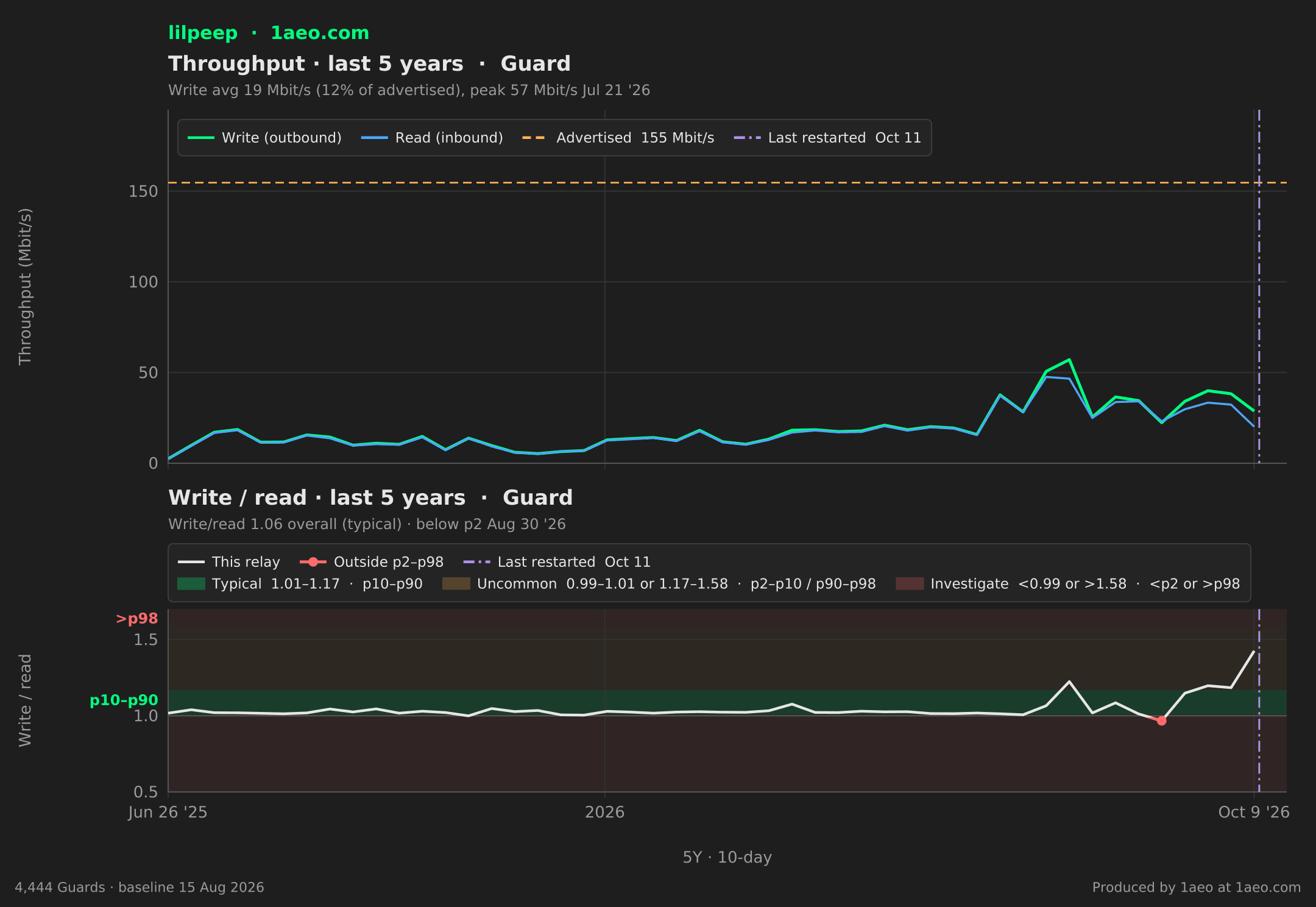
Task: Click the red Investigate color swatch
Action: point(910,584)
